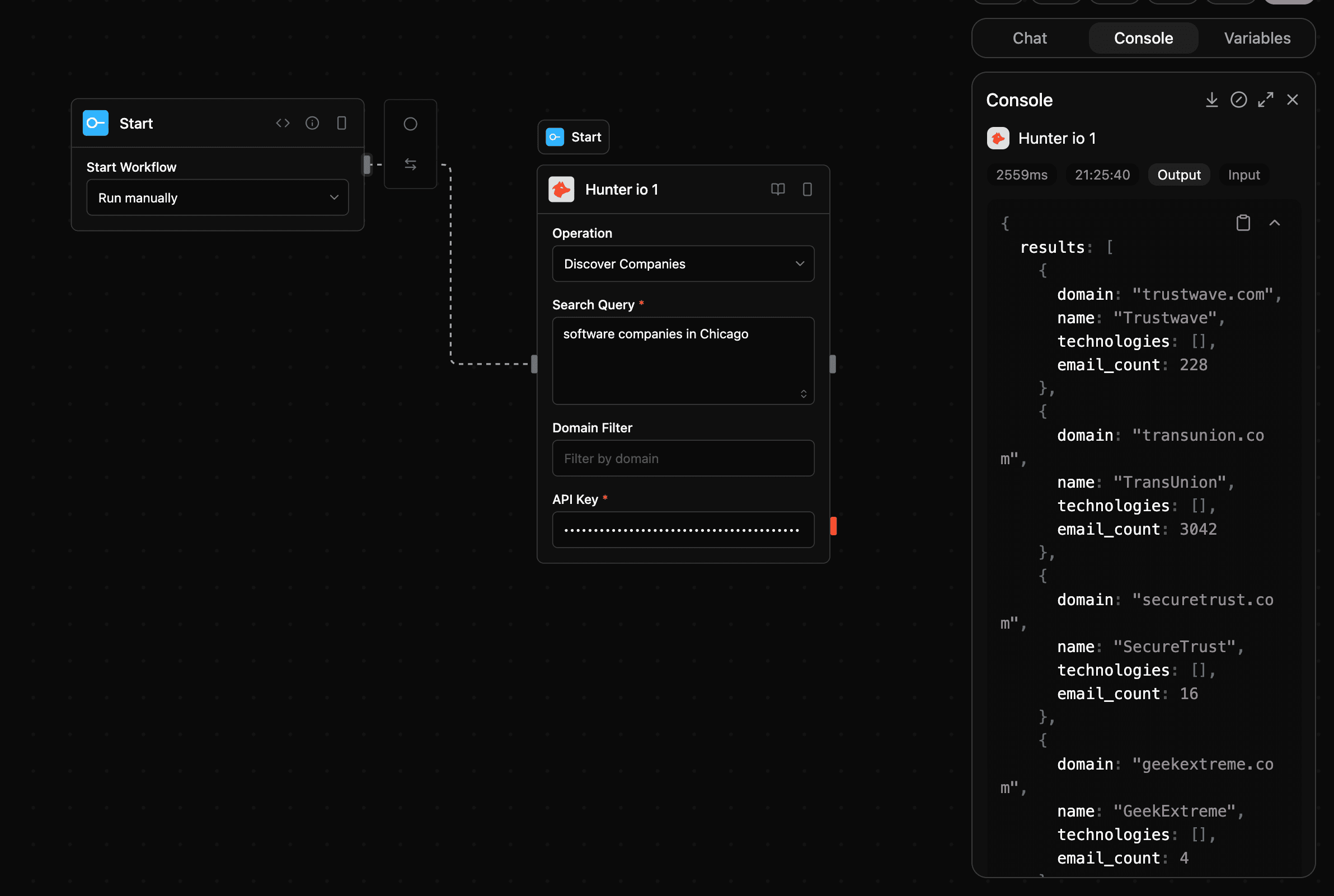Copy the JSON results to clipboard
The image size is (1334, 896).
coord(1243,222)
